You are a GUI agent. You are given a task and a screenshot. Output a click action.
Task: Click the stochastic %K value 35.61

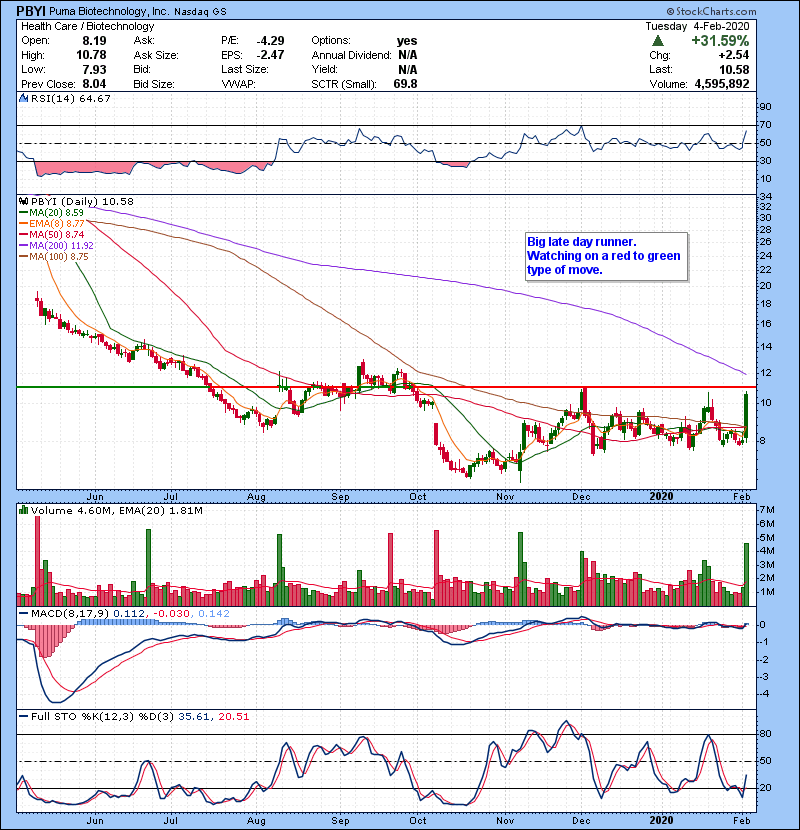tap(194, 717)
